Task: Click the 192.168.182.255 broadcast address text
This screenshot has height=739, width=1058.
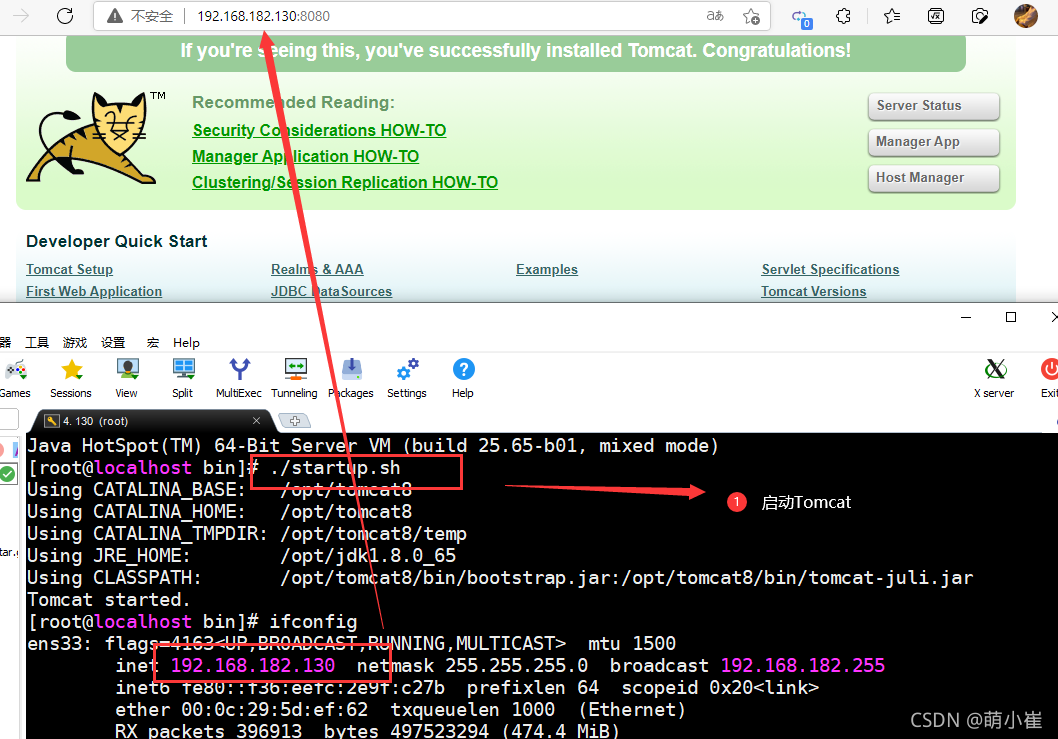Action: tap(802, 665)
